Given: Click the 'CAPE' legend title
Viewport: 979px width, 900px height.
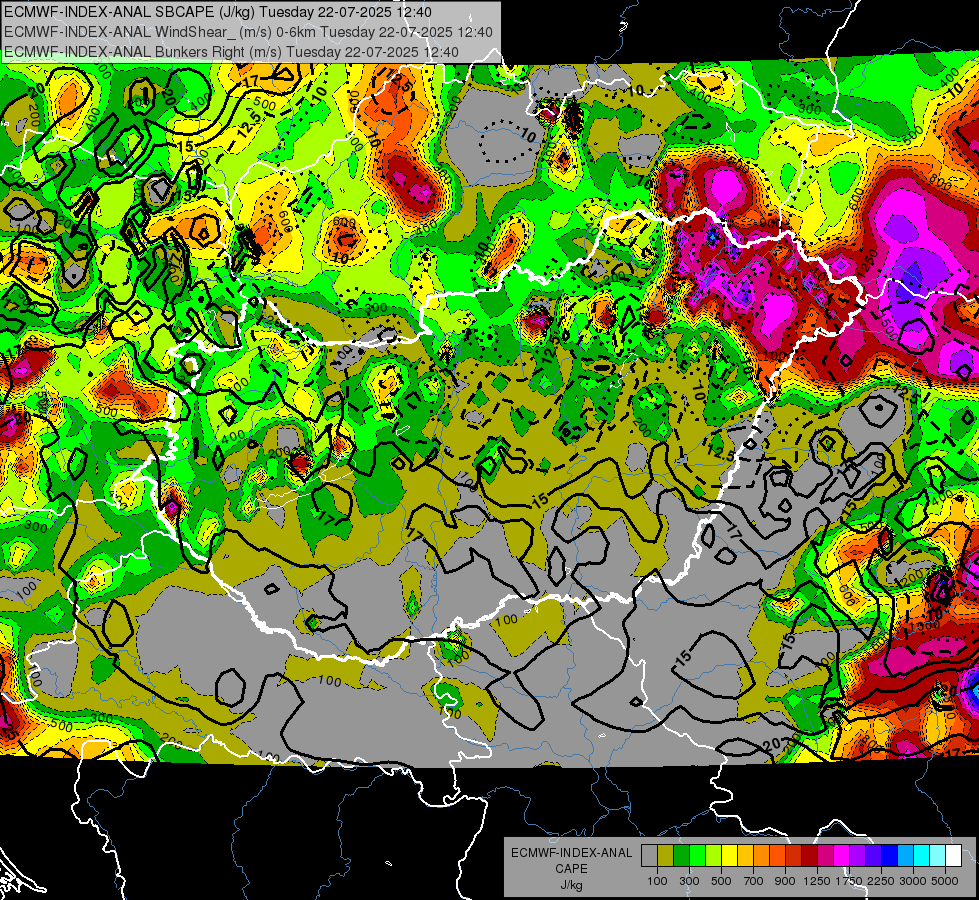Looking at the screenshot, I should tap(571, 869).
